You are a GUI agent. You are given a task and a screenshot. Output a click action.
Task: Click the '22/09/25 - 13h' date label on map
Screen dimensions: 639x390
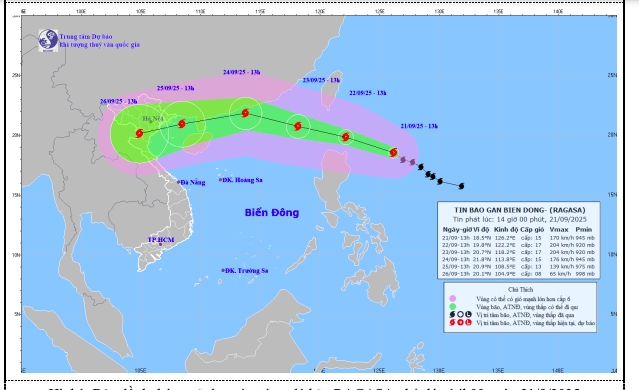pyautogui.click(x=368, y=93)
